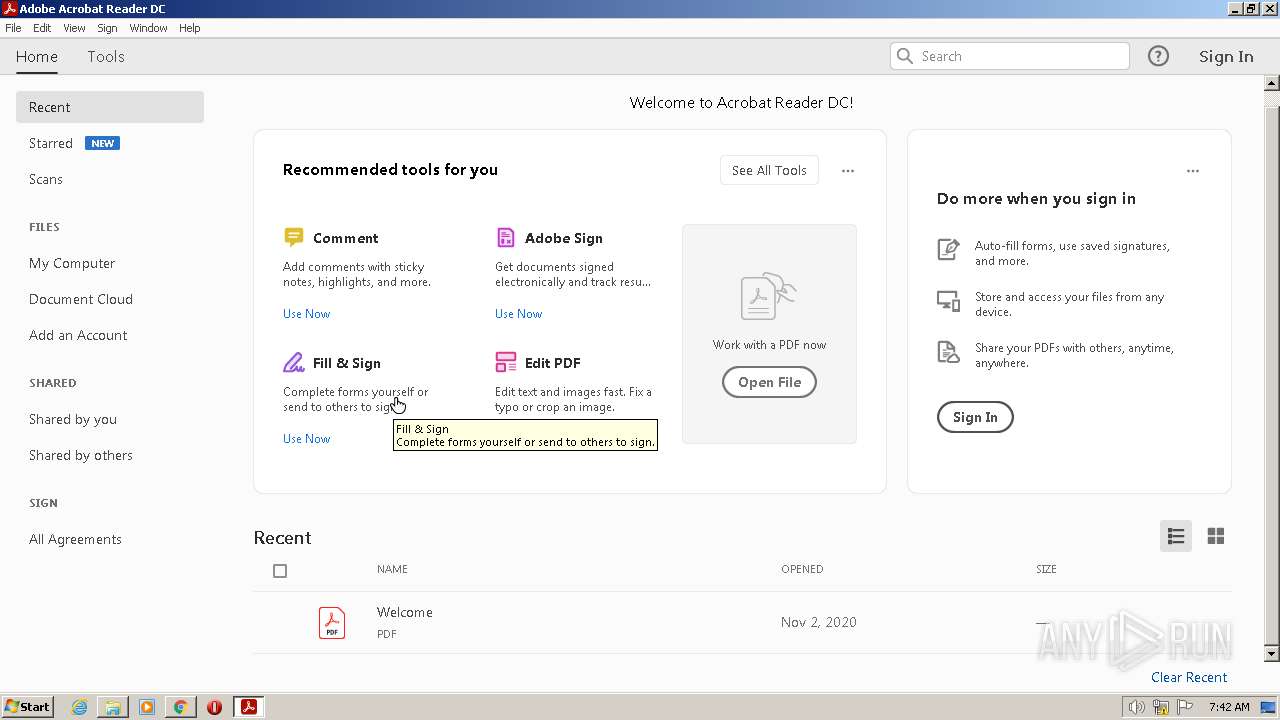Click the Comment tool speech-bubble icon
Screen dimensions: 1280x720
(293, 237)
